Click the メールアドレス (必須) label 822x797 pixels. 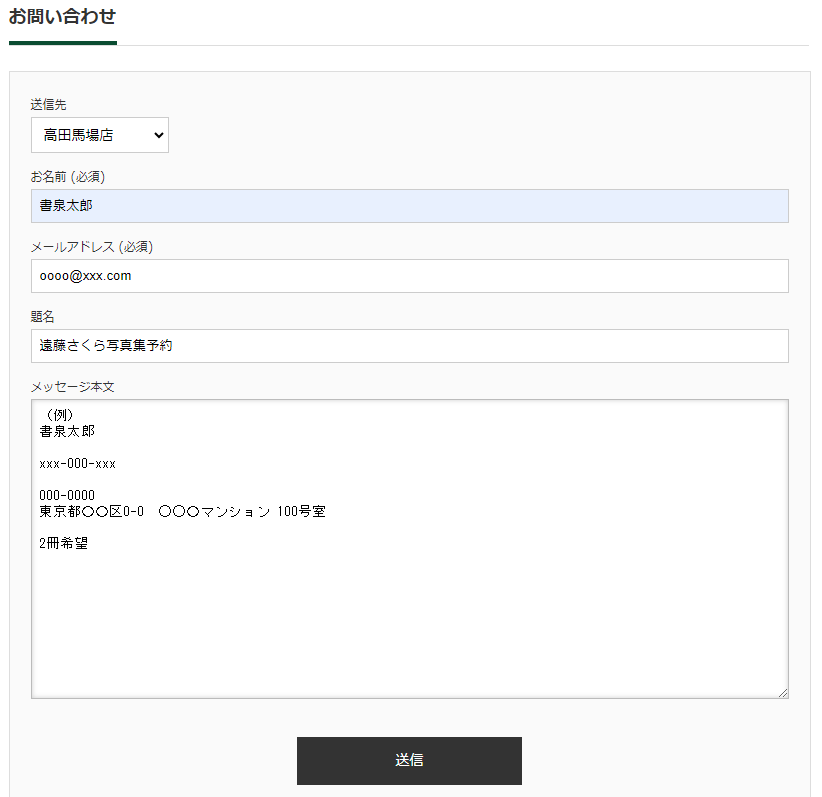92,246
